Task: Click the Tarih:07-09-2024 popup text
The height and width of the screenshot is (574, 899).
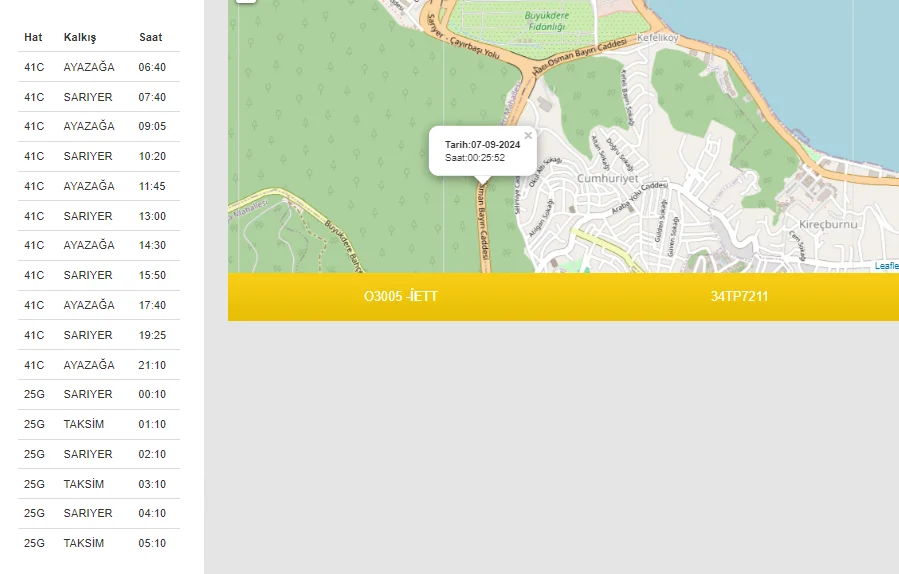Action: [482, 145]
